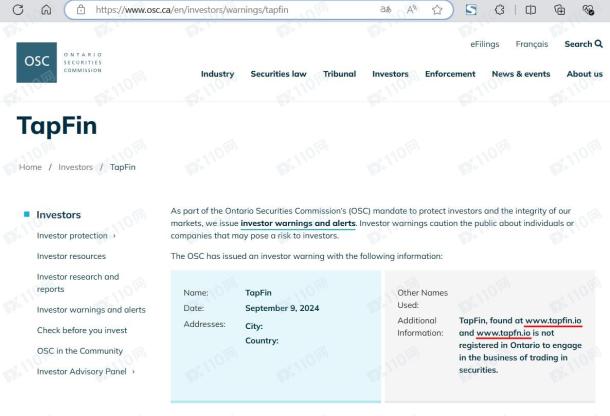Reload the page with the refresh icon

(18, 10)
